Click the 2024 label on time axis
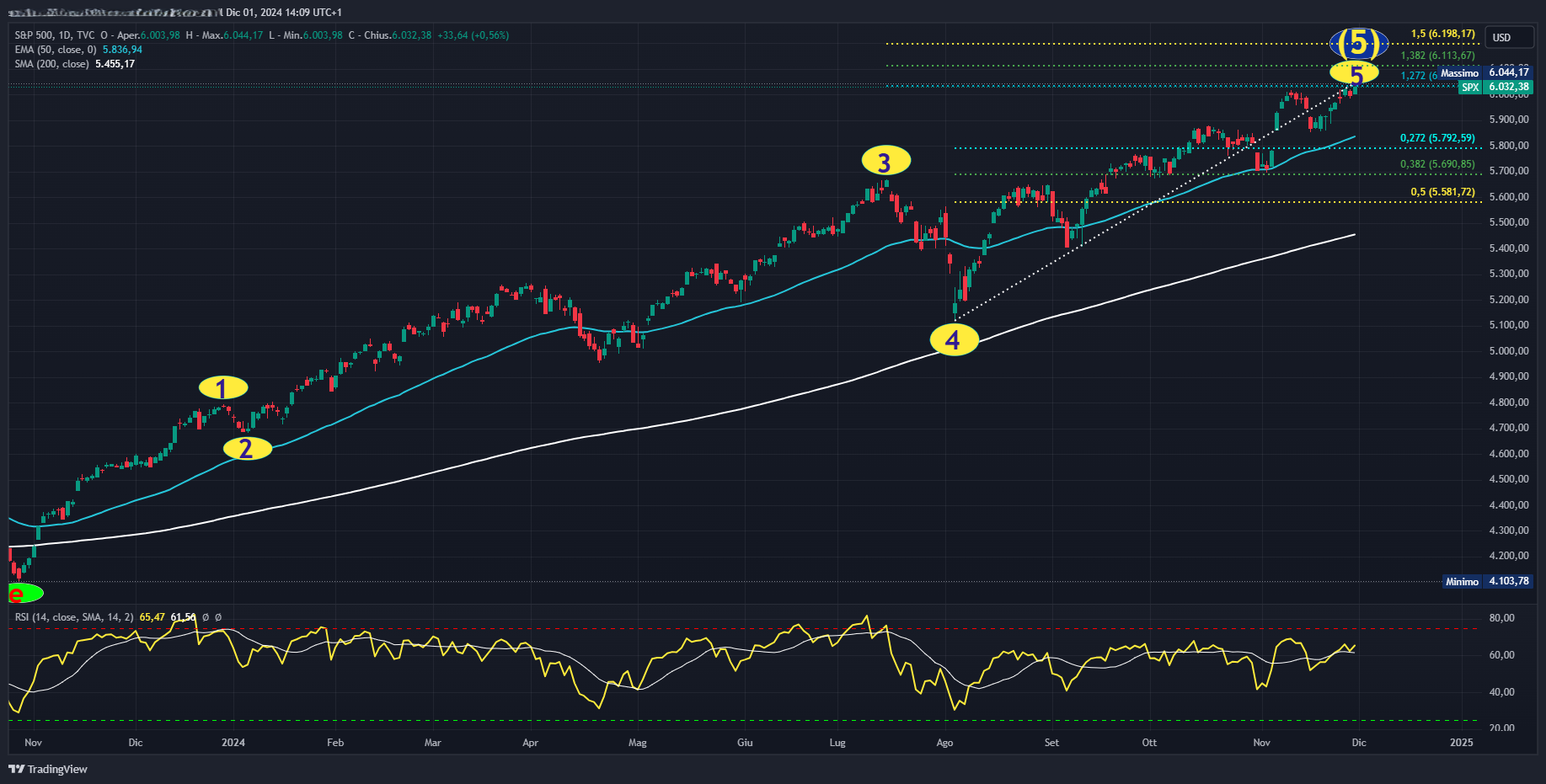This screenshot has width=1546, height=784. [x=233, y=743]
